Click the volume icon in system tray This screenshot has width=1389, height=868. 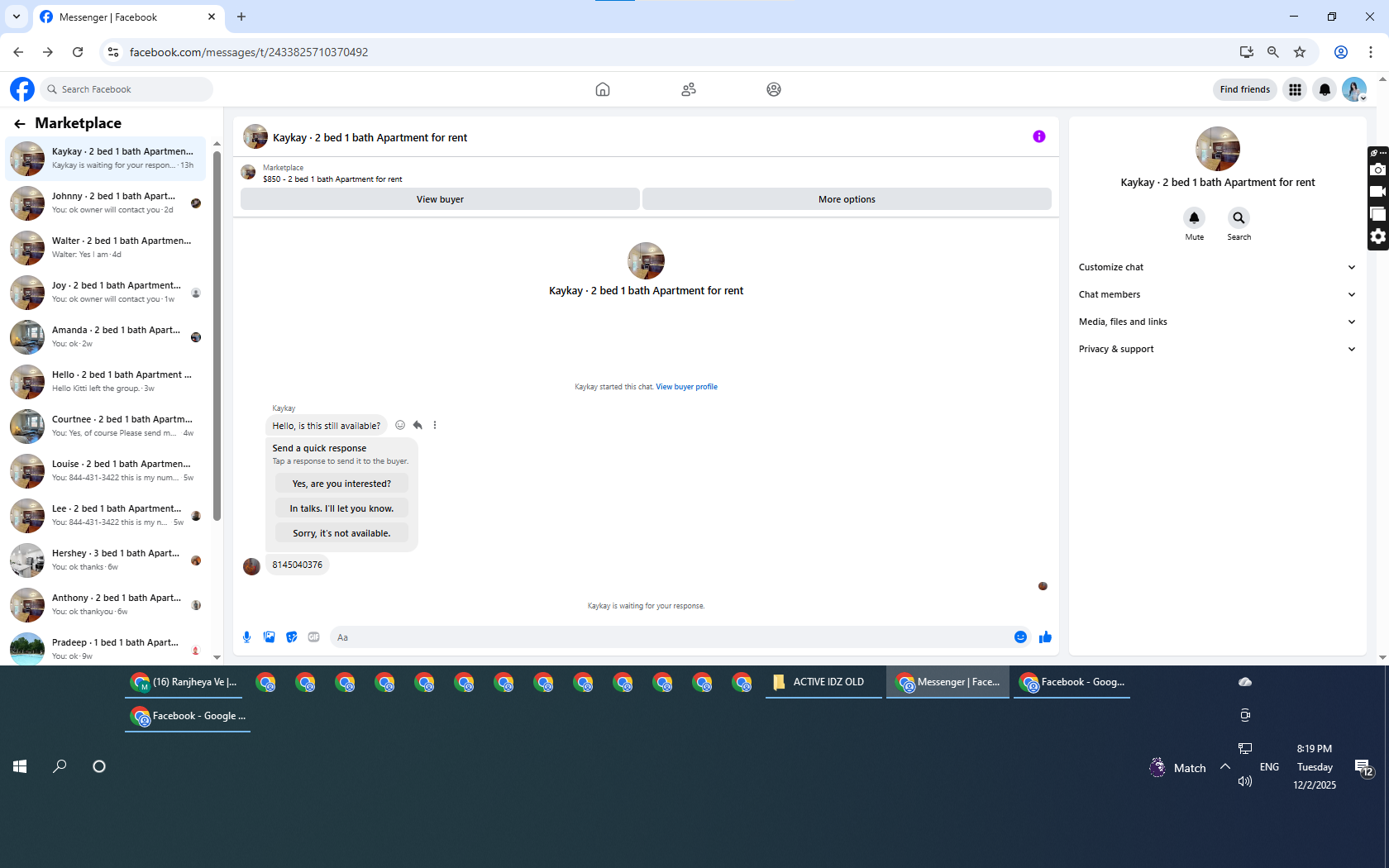[x=1244, y=781]
